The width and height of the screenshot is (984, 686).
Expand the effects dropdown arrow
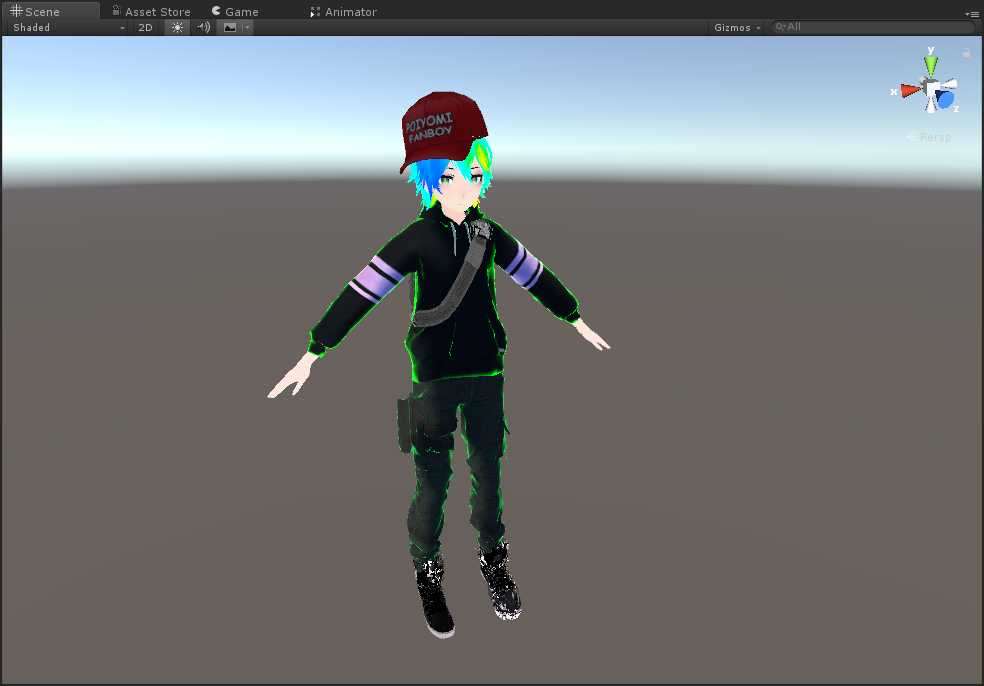pyautogui.click(x=247, y=28)
